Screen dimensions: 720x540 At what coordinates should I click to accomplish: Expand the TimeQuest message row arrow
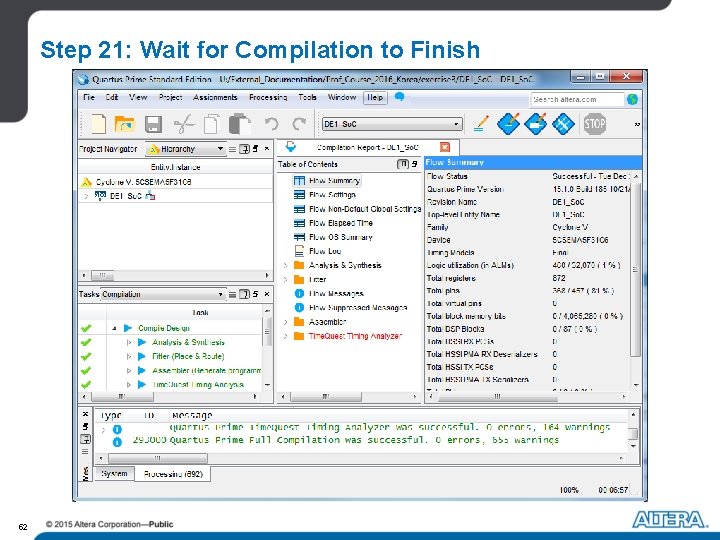pyautogui.click(x=103, y=430)
